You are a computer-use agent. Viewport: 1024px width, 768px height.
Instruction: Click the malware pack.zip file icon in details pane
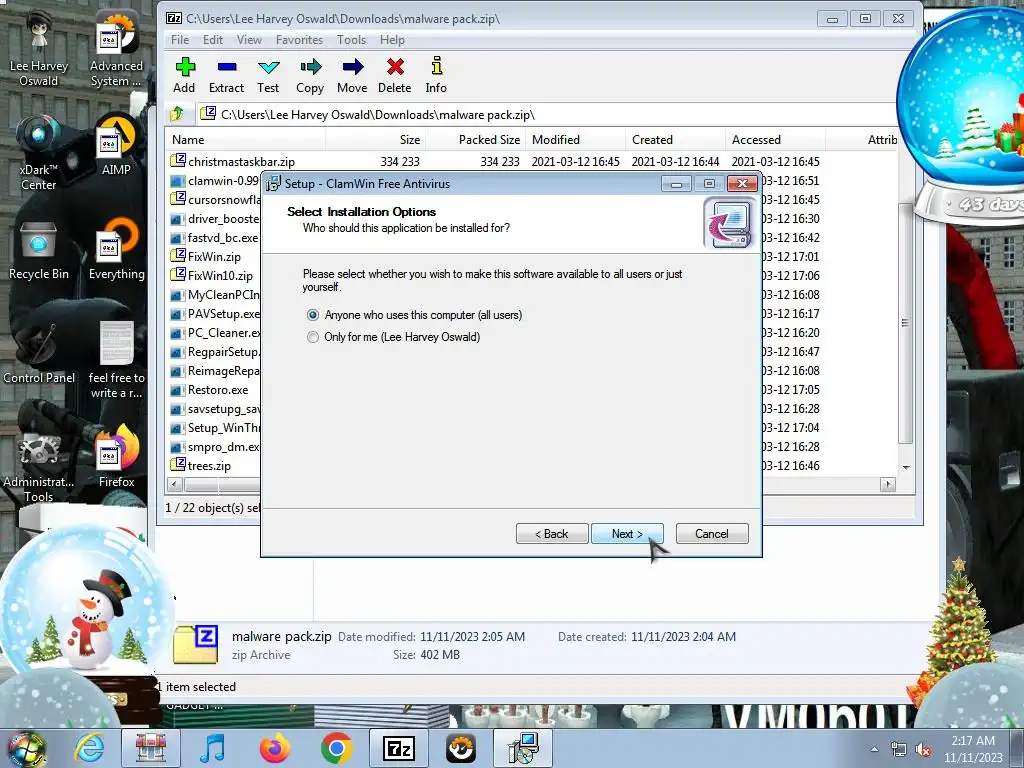click(196, 645)
